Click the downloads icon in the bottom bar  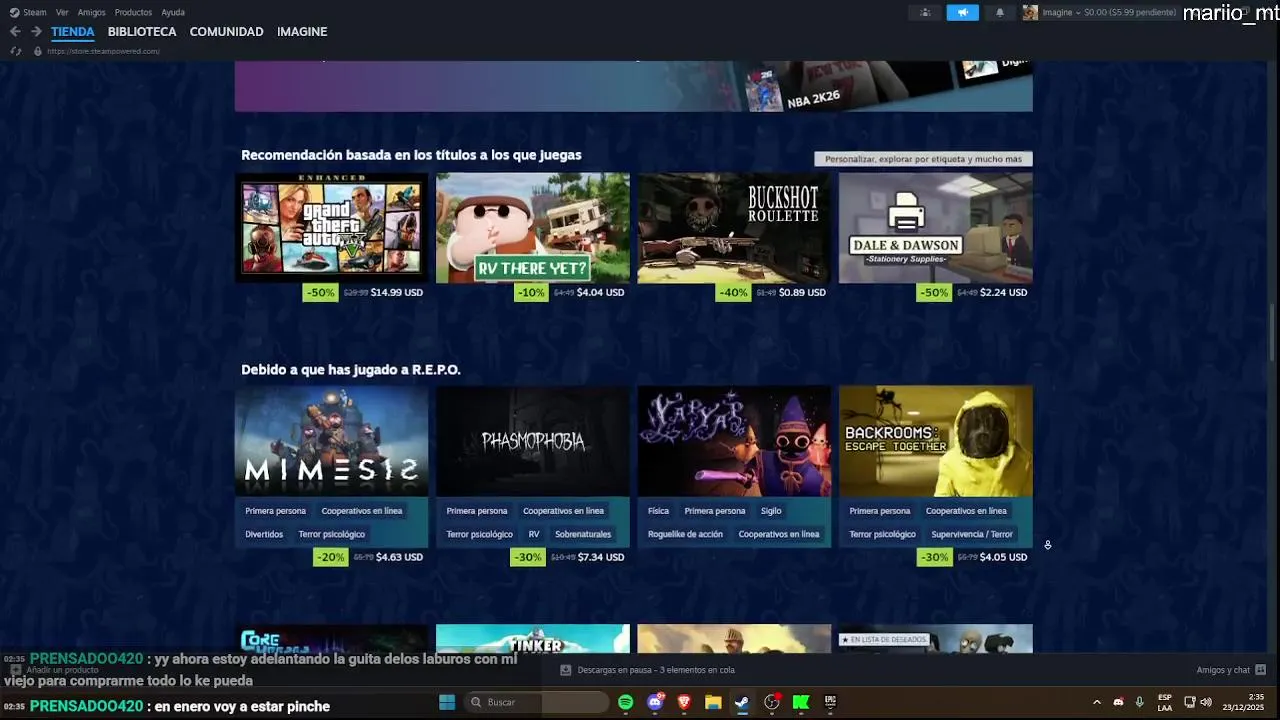[566, 670]
